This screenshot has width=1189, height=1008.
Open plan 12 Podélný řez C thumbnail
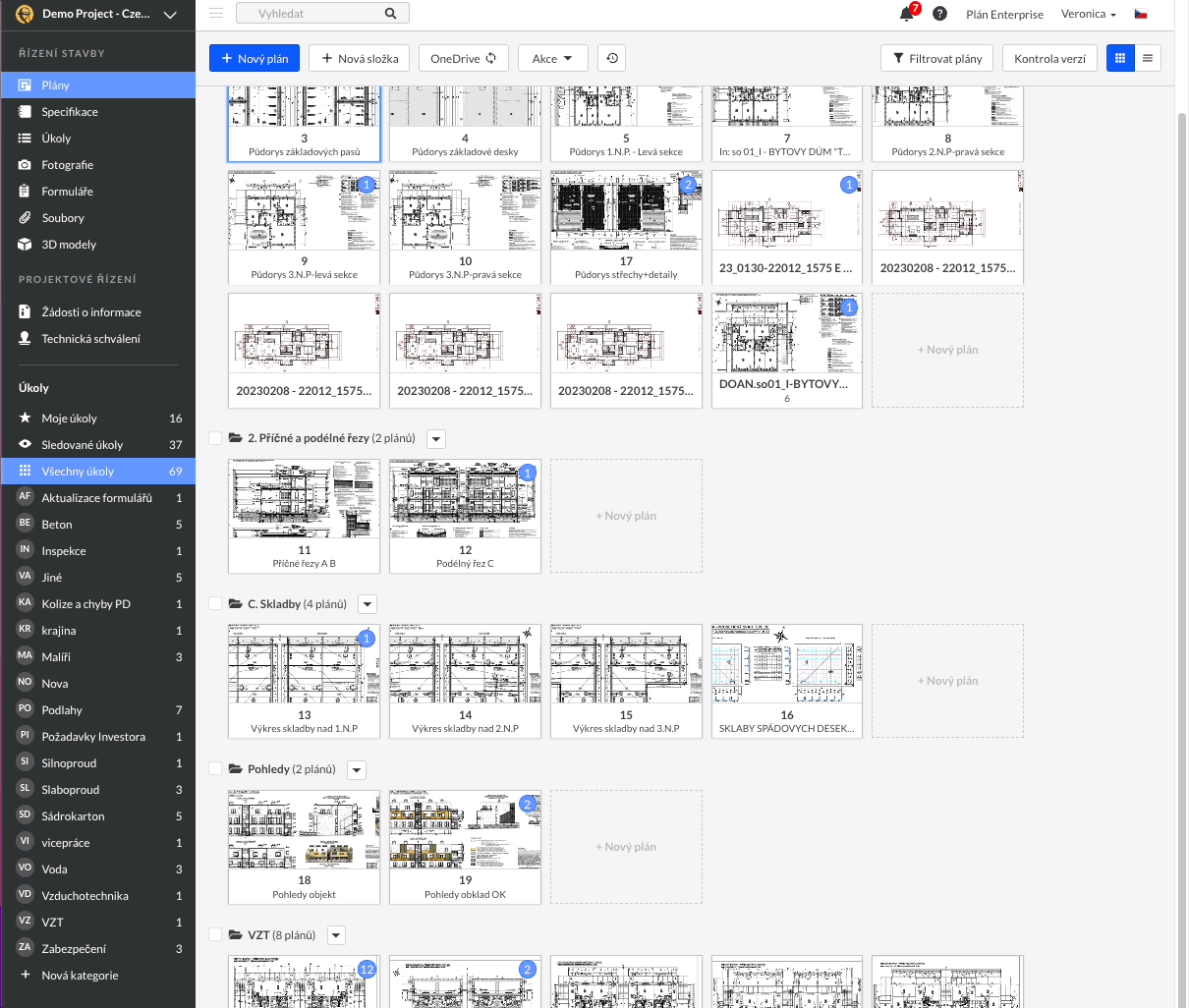click(x=465, y=516)
